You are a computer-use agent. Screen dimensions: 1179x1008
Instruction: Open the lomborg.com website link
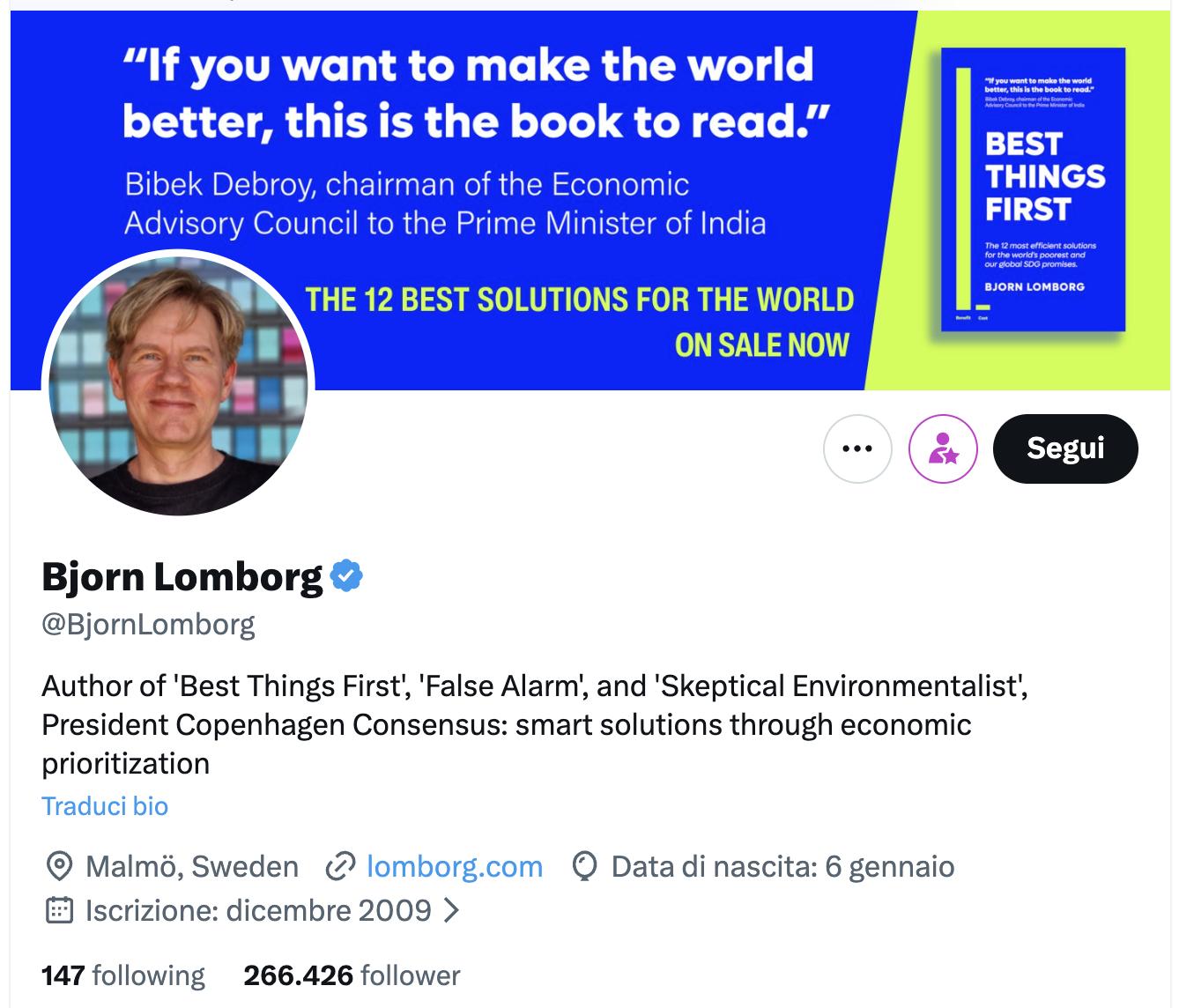(454, 867)
